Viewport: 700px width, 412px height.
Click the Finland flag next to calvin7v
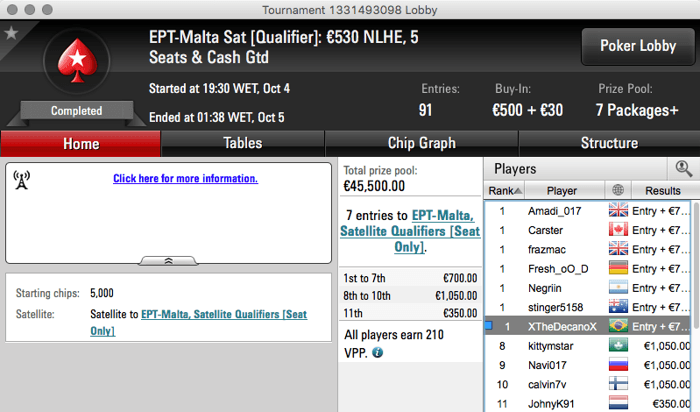click(618, 384)
